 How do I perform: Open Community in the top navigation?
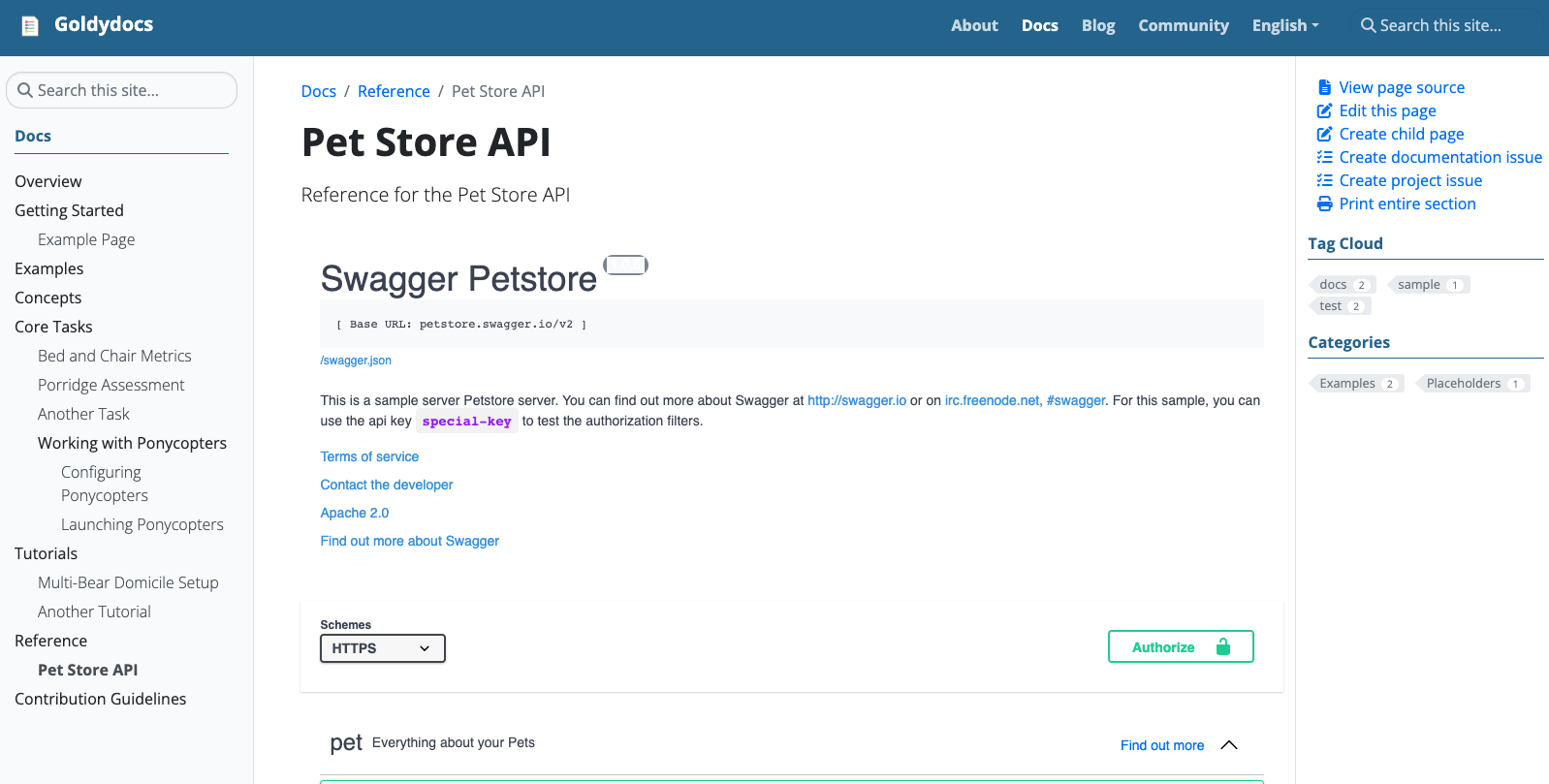pos(1184,25)
